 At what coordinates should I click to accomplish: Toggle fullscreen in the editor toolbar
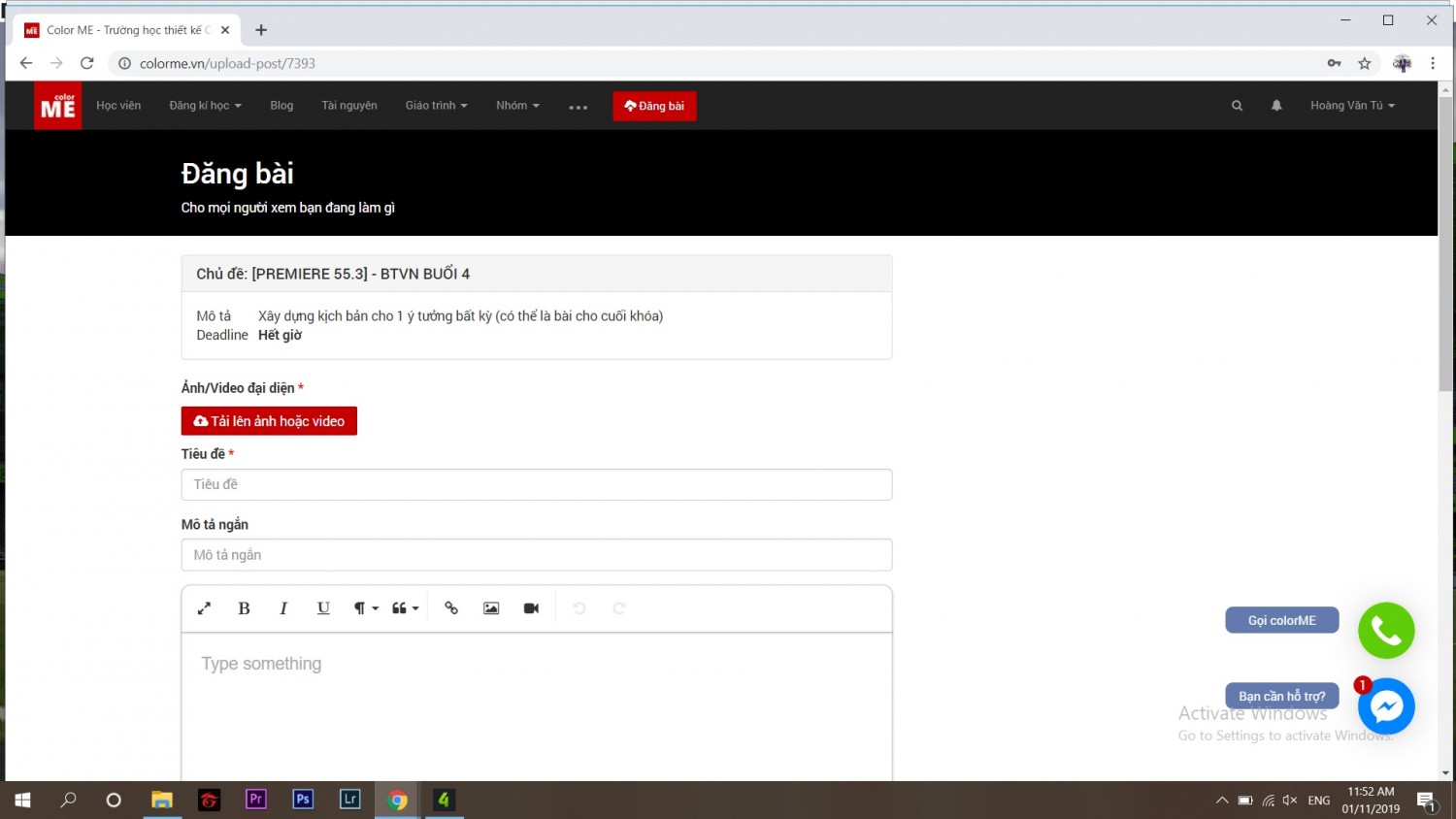(x=204, y=608)
